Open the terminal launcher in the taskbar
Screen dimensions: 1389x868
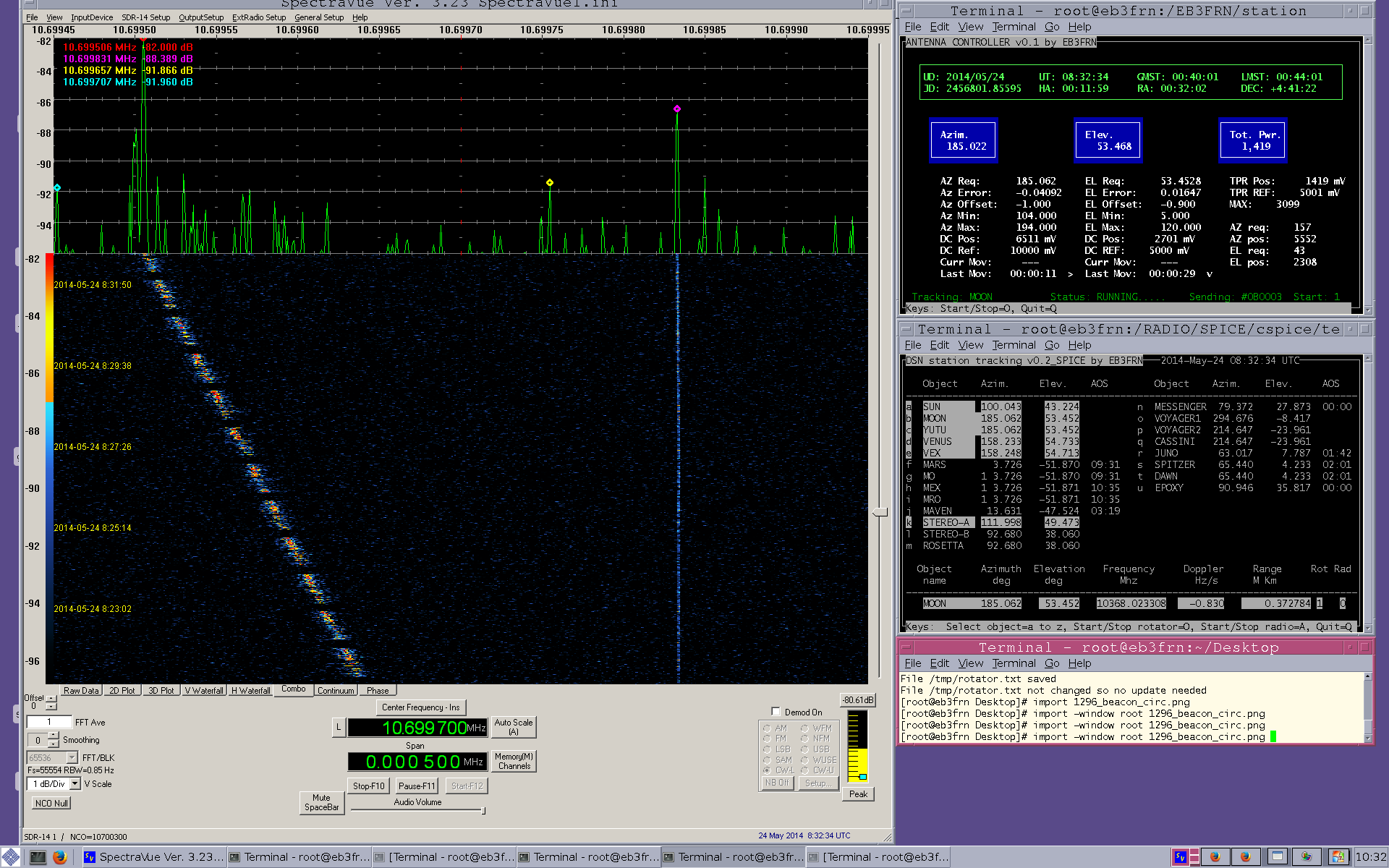[38, 857]
